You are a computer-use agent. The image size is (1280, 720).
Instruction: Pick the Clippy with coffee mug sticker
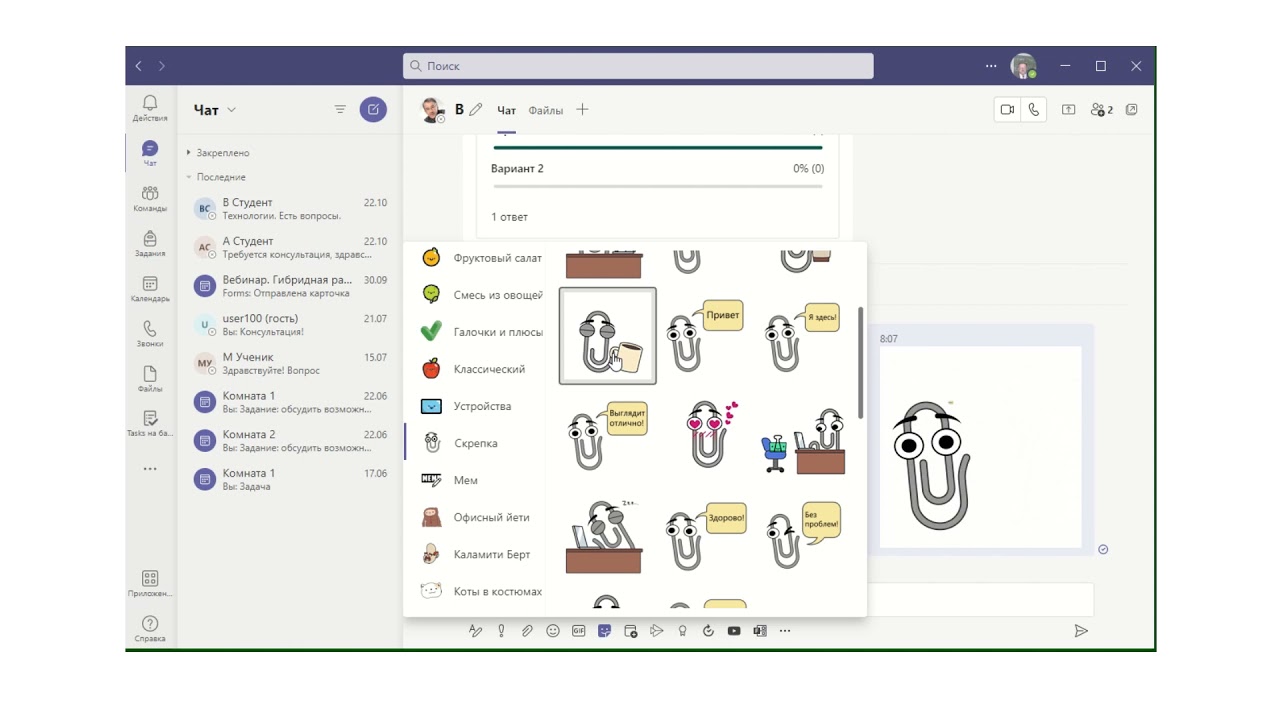tap(607, 336)
